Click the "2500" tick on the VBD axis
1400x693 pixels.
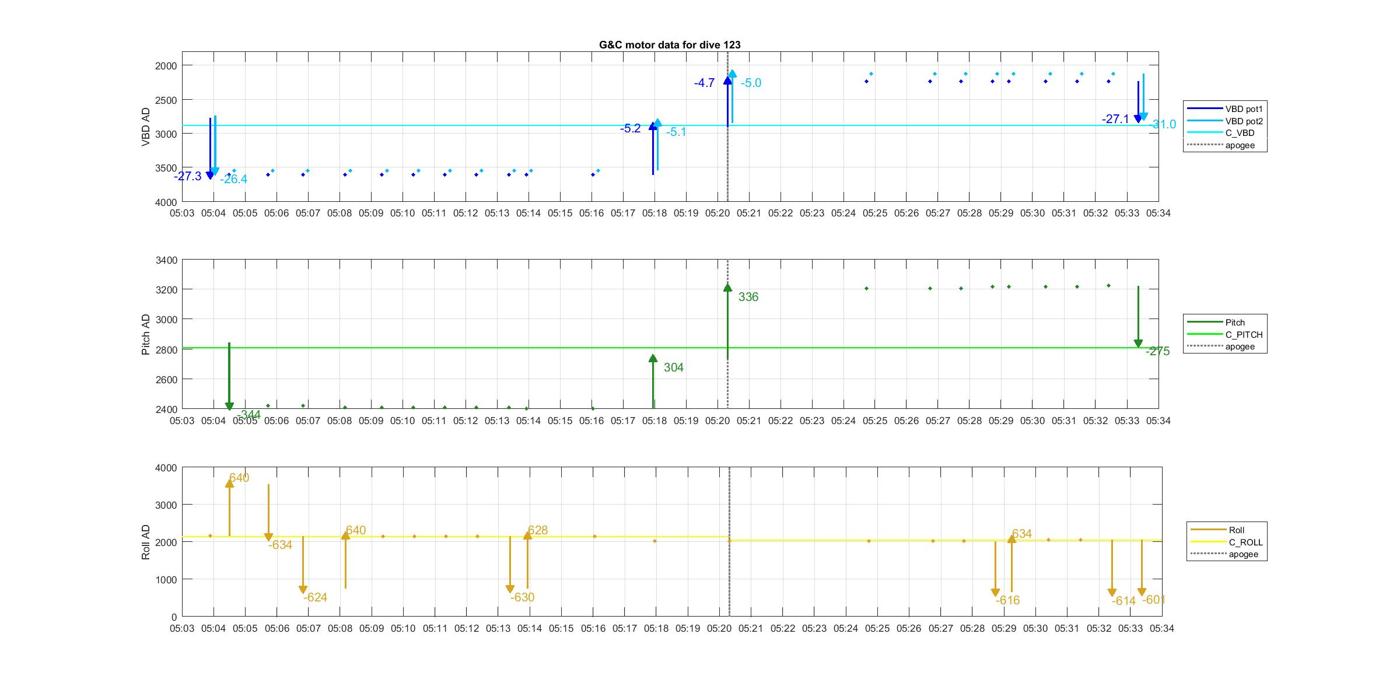[x=166, y=100]
